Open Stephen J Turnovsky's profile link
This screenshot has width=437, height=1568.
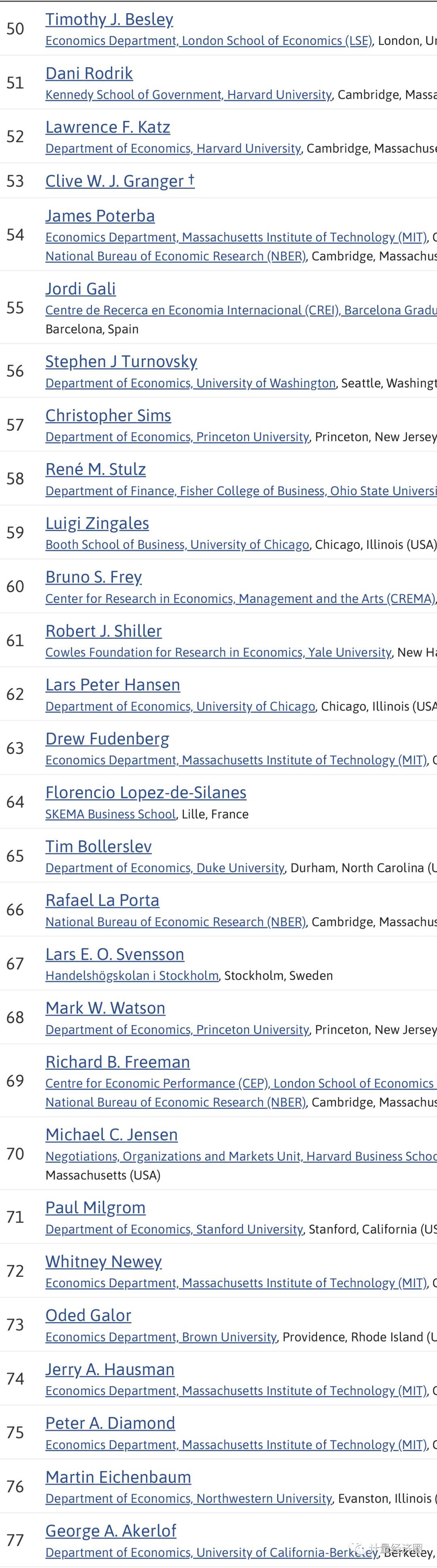[x=121, y=362]
